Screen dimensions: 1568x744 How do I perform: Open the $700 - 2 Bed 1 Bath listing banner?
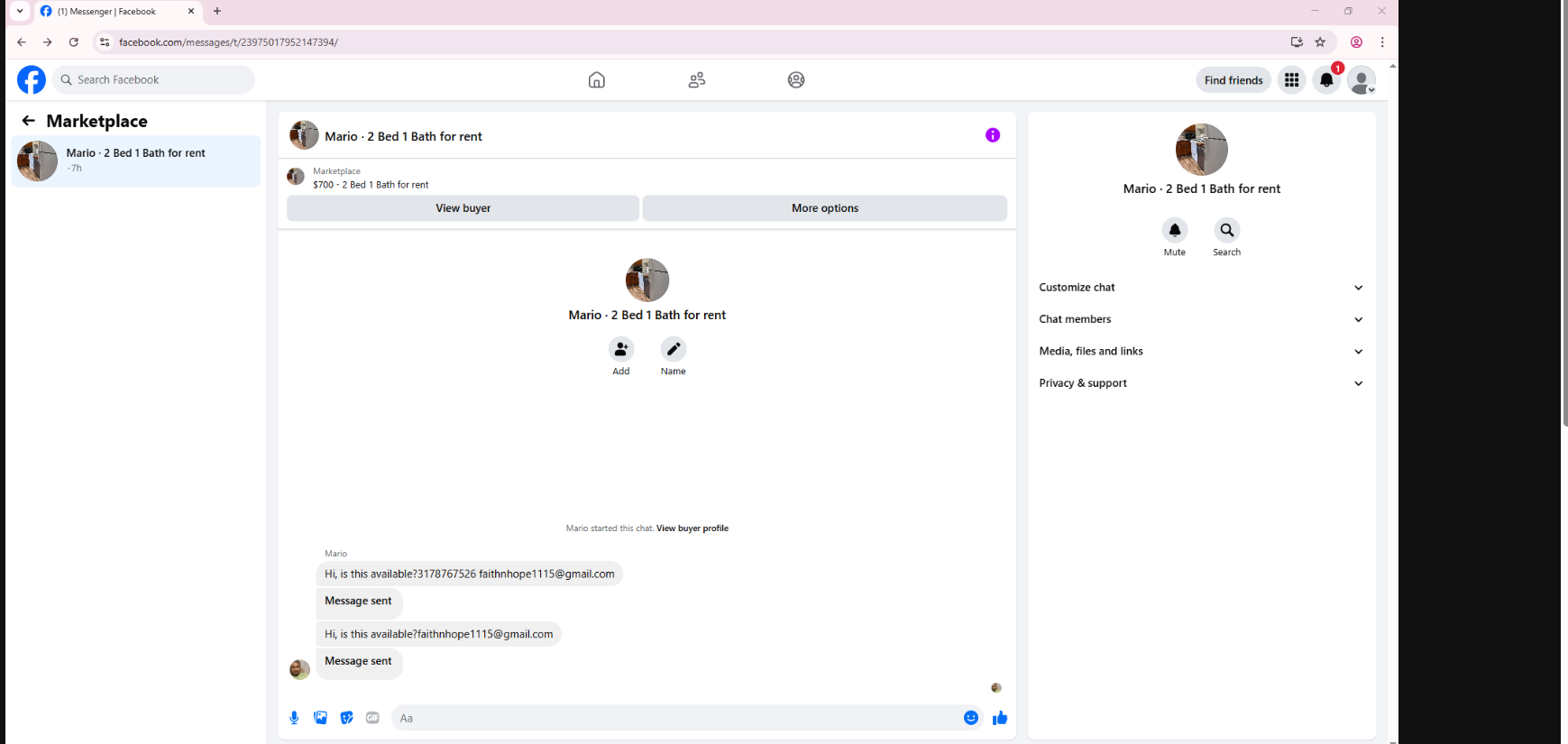point(371,184)
